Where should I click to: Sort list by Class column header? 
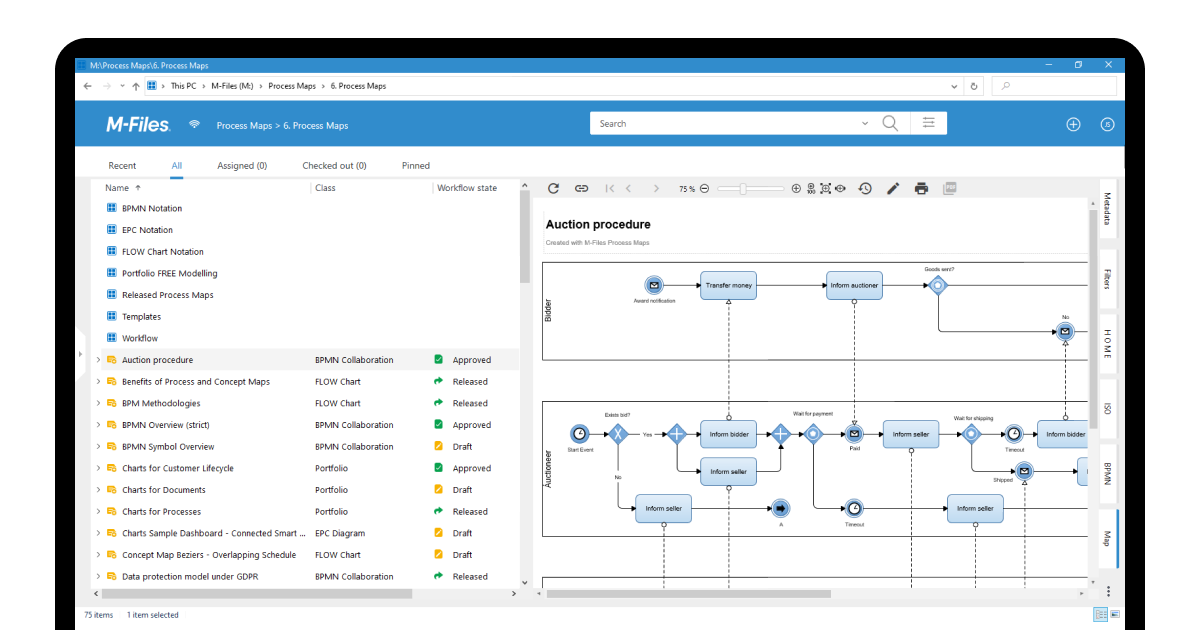tap(325, 188)
